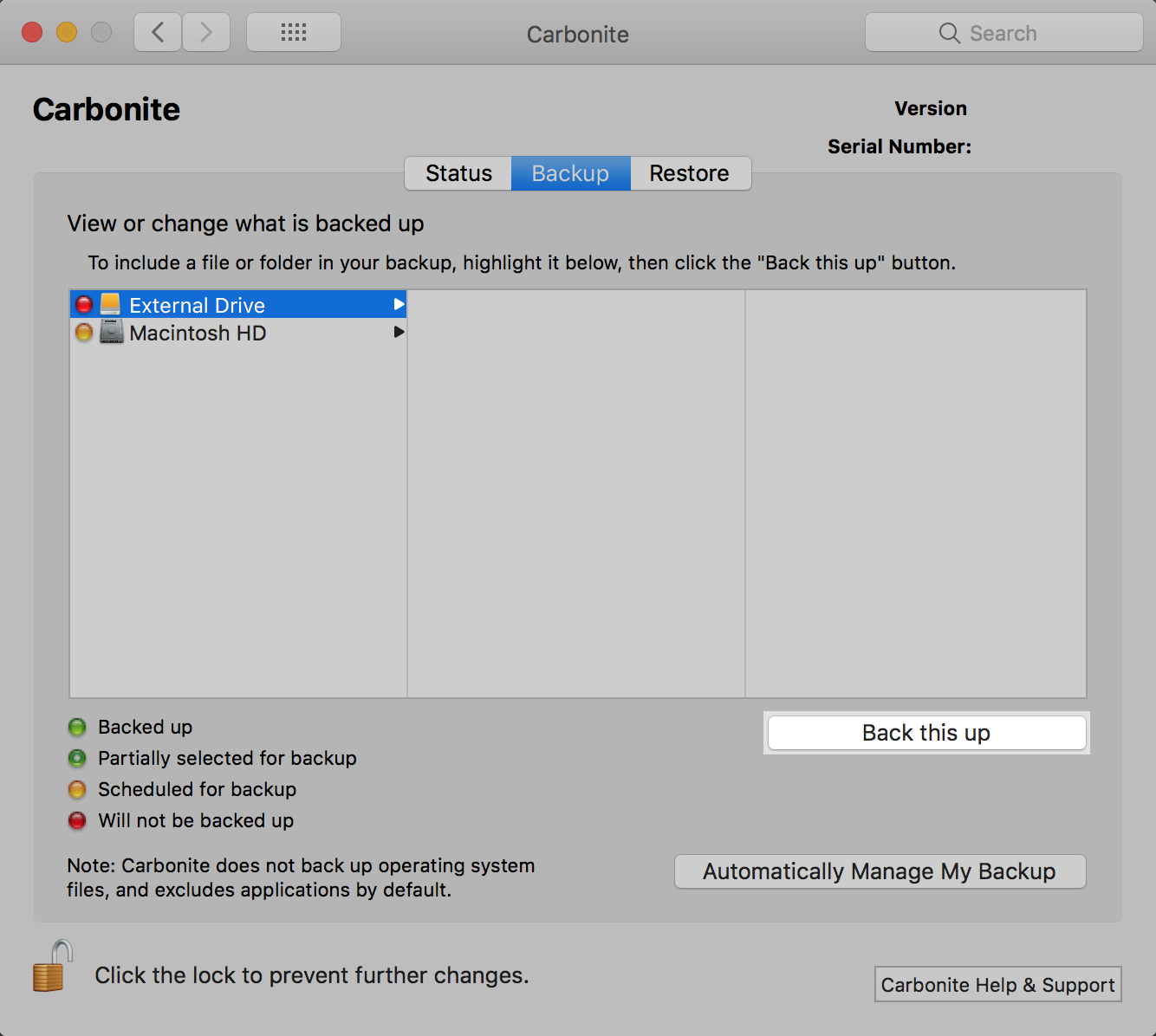Expand the External Drive disclosure triangle
This screenshot has height=1036, width=1156.
coord(399,304)
